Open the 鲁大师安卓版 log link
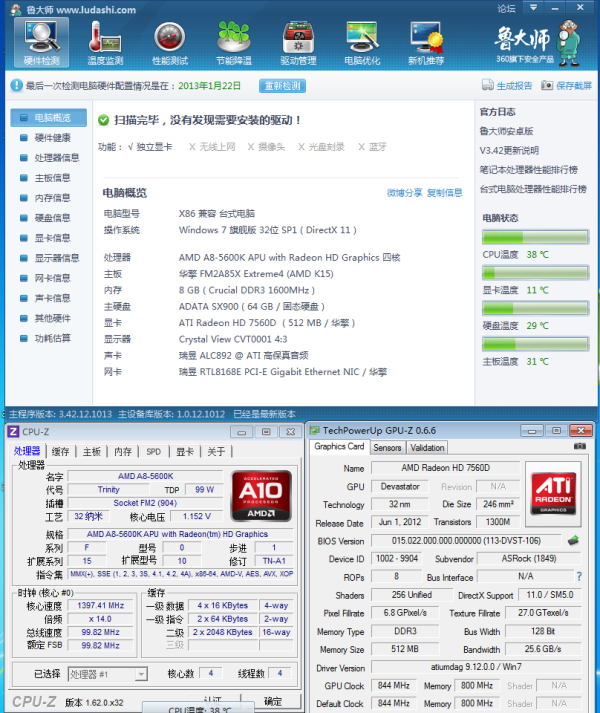This screenshot has width=600, height=713. pos(506,131)
